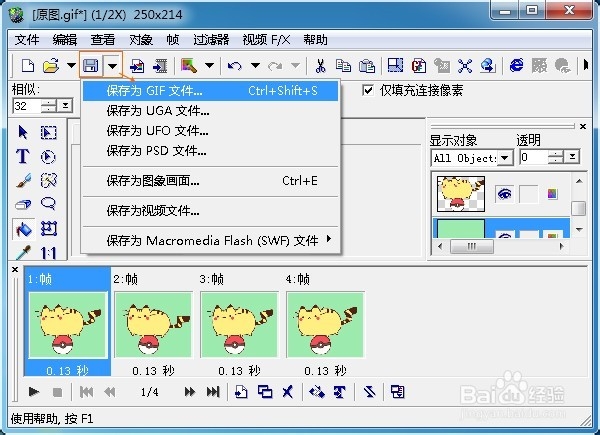Viewport: 600px width, 435px height.
Task: Open the dropdown arrow next to Save icon
Action: tap(112, 66)
